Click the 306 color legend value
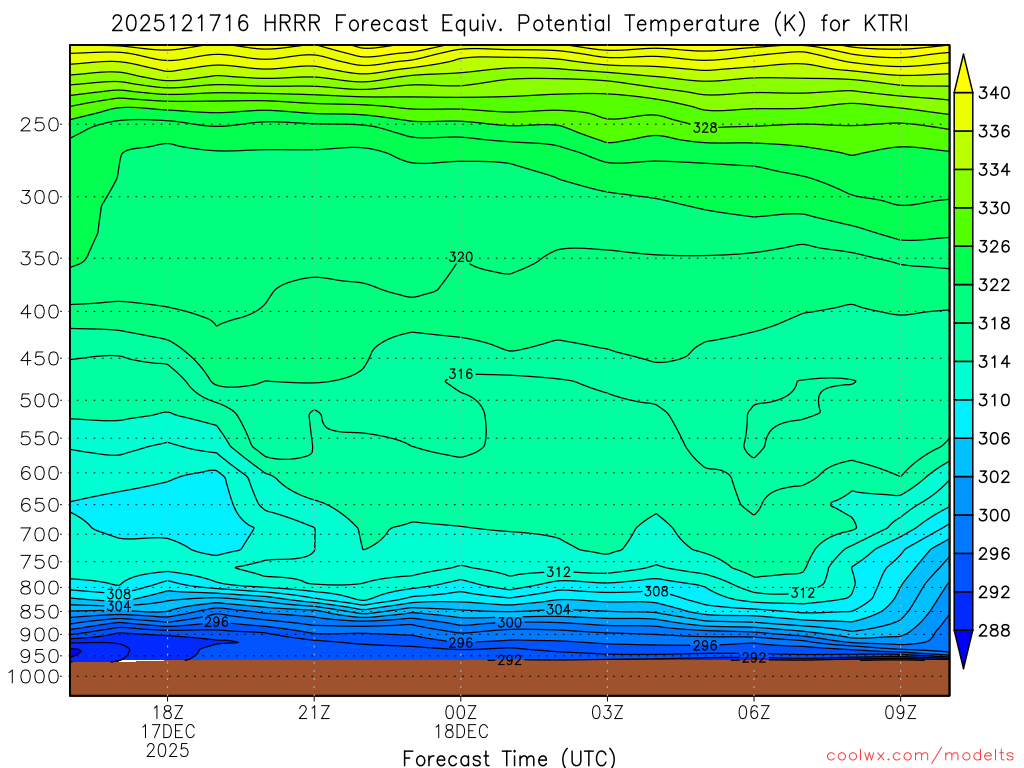Viewport: 1024px width, 768px height. 994,439
